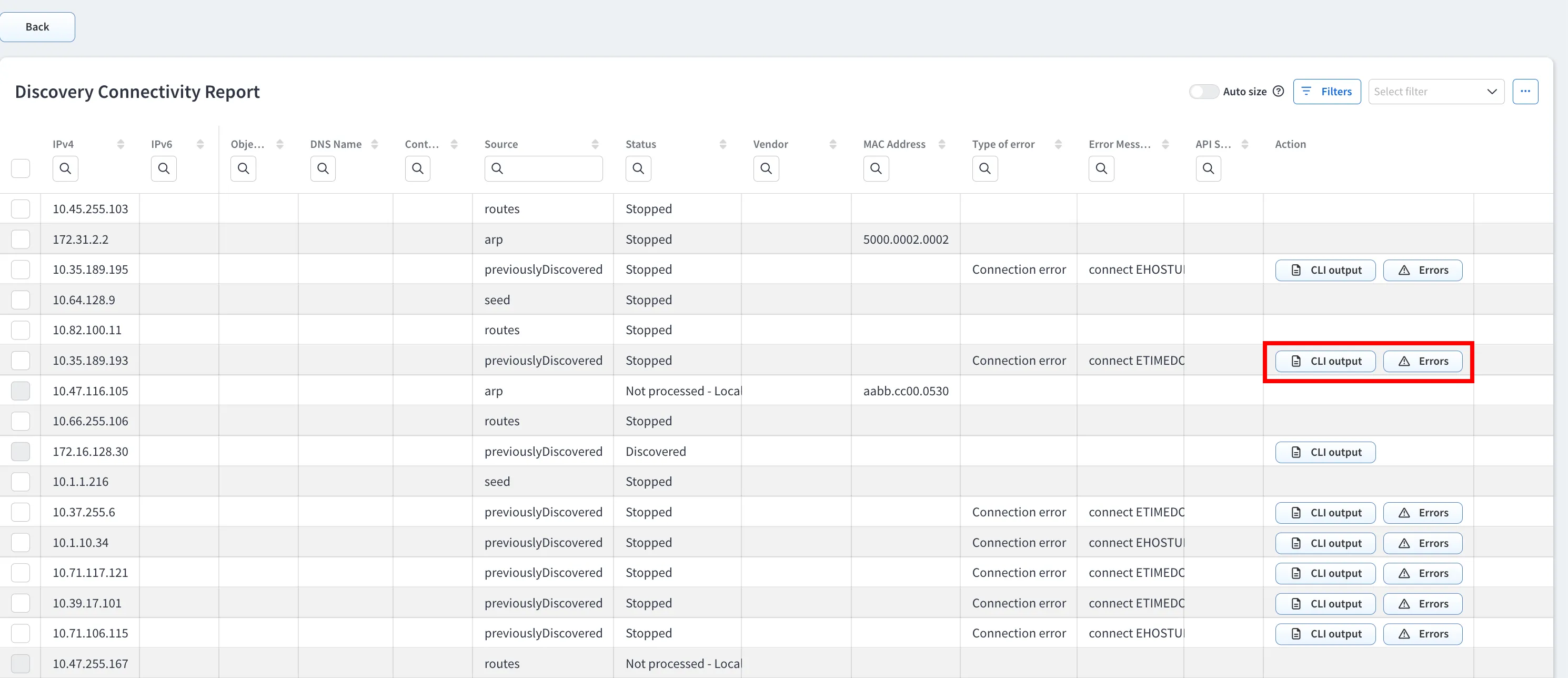Toggle the Auto size switch
The image size is (1568, 678).
1203,92
